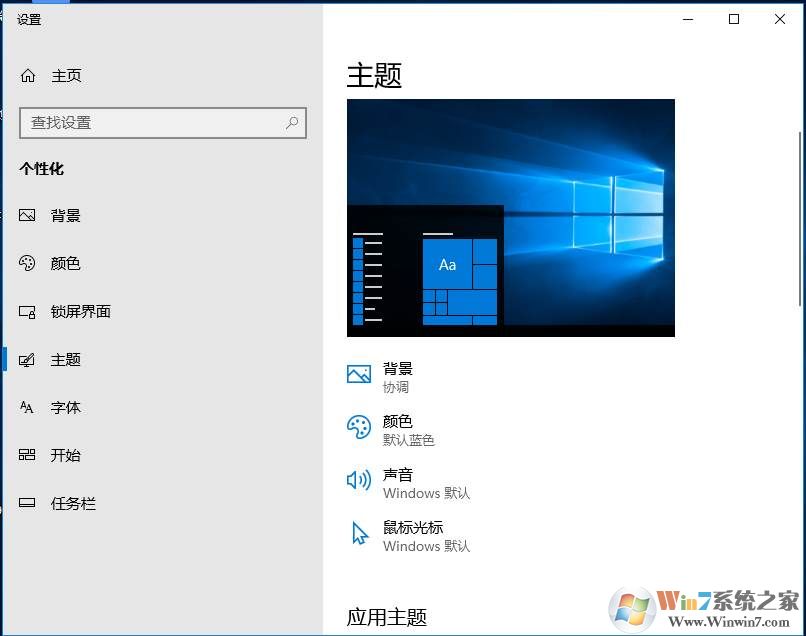Click the mouse cursor arrow icon

tap(360, 533)
